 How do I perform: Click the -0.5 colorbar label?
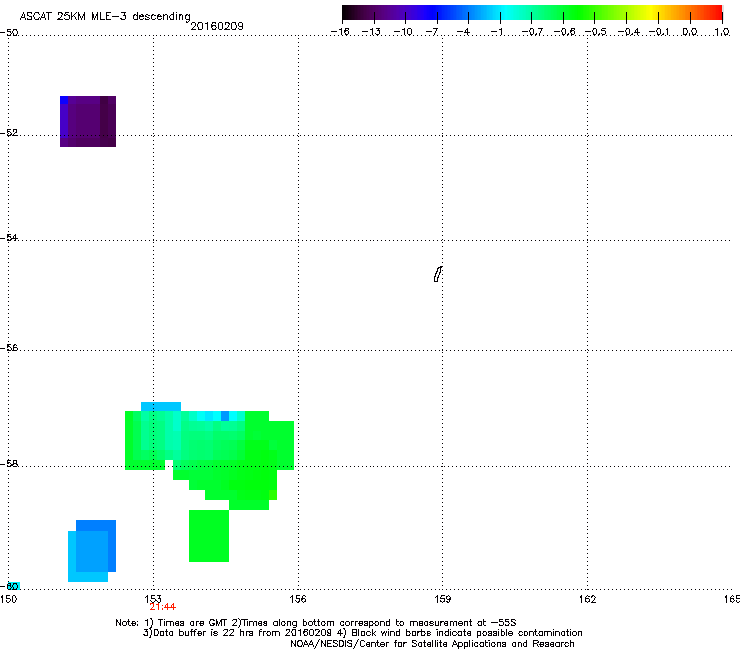click(596, 32)
